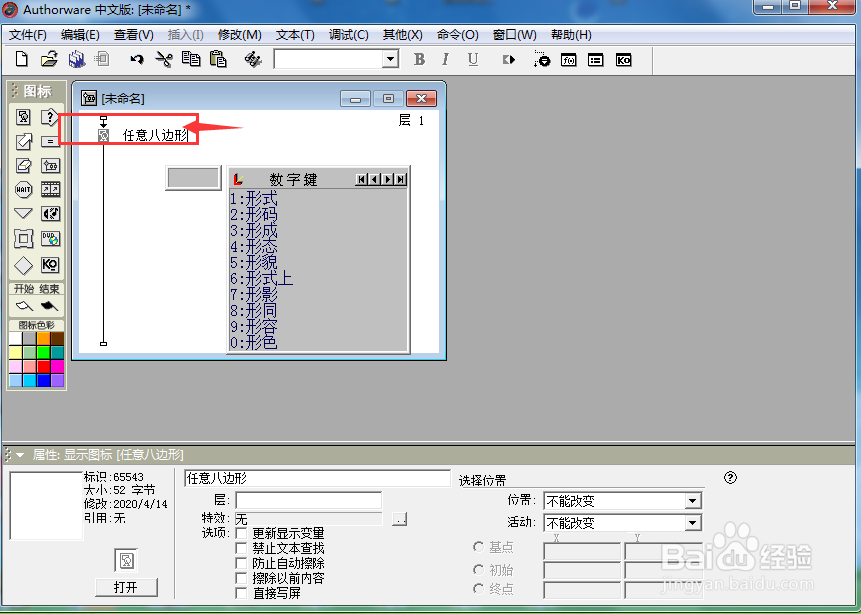Open the text style dropdown in toolbar
Image resolution: width=861 pixels, height=614 pixels.
(x=390, y=59)
